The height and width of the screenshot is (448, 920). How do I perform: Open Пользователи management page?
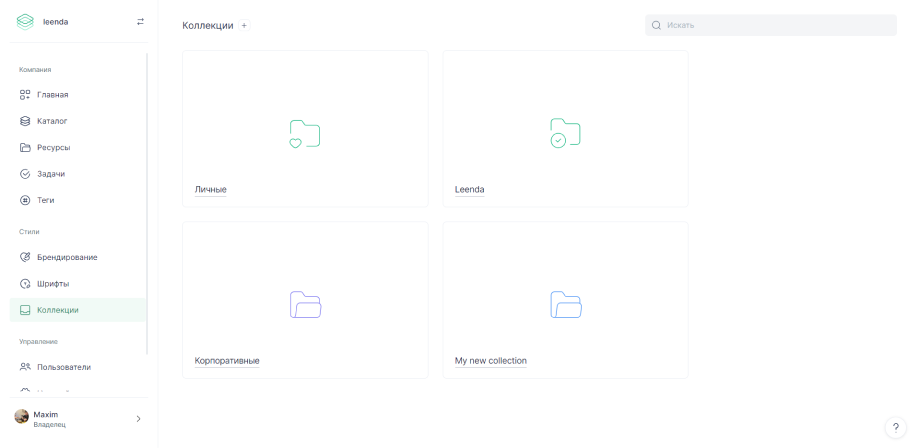point(63,367)
